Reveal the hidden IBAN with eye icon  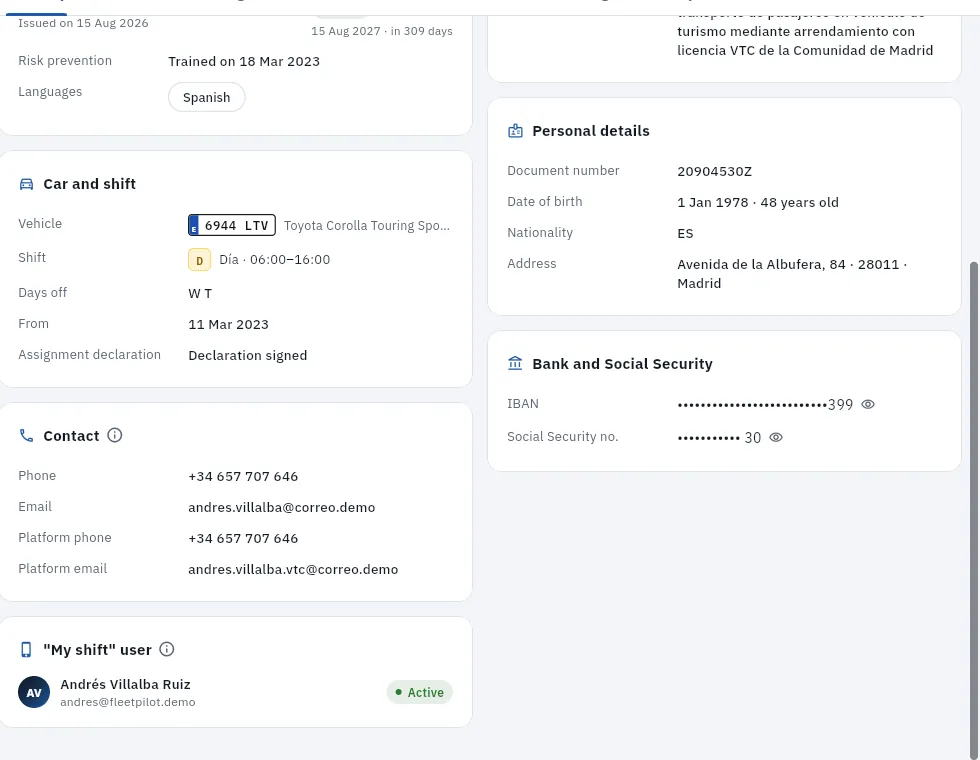pyautogui.click(x=868, y=404)
